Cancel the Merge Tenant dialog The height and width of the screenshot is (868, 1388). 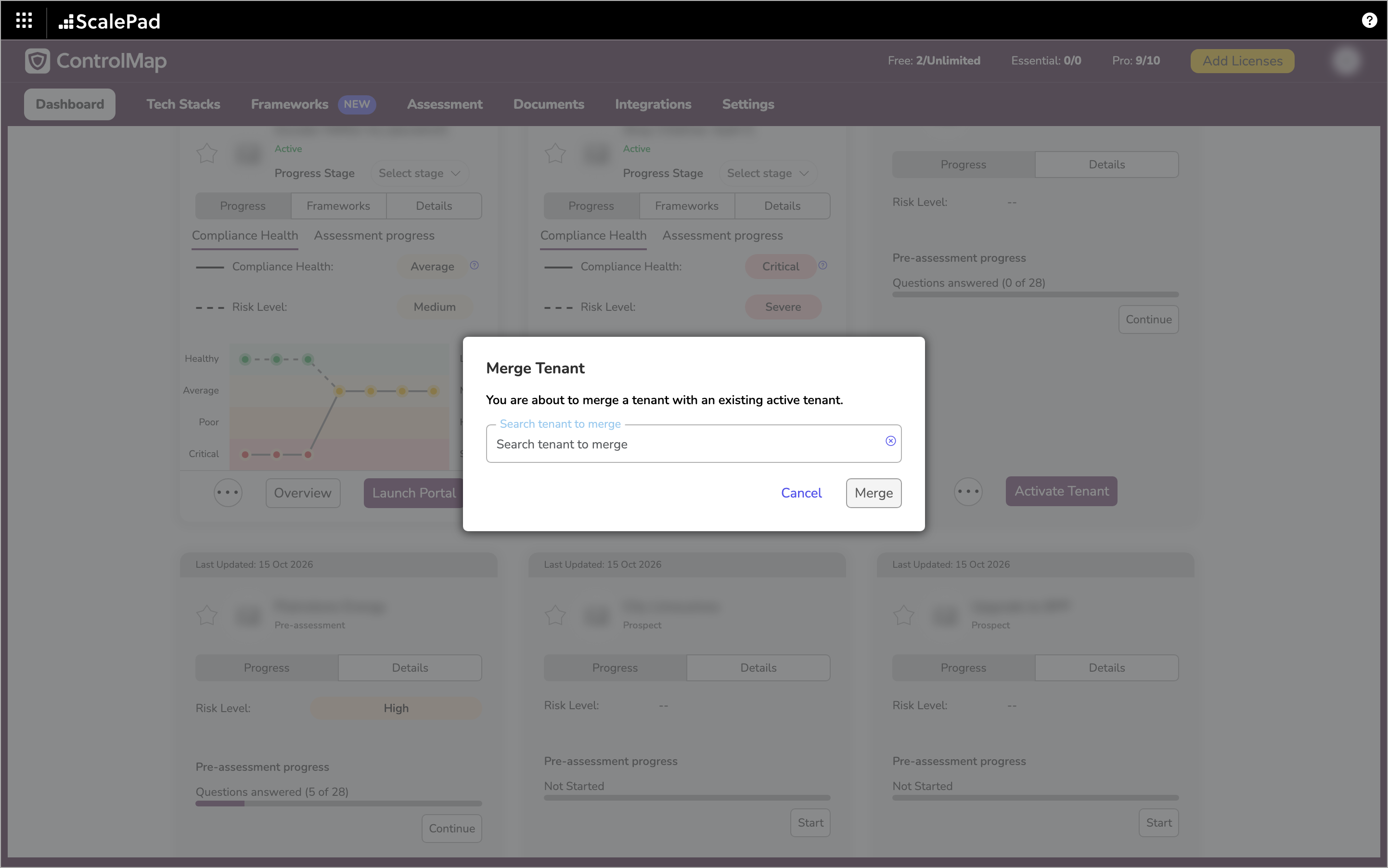pos(801,493)
